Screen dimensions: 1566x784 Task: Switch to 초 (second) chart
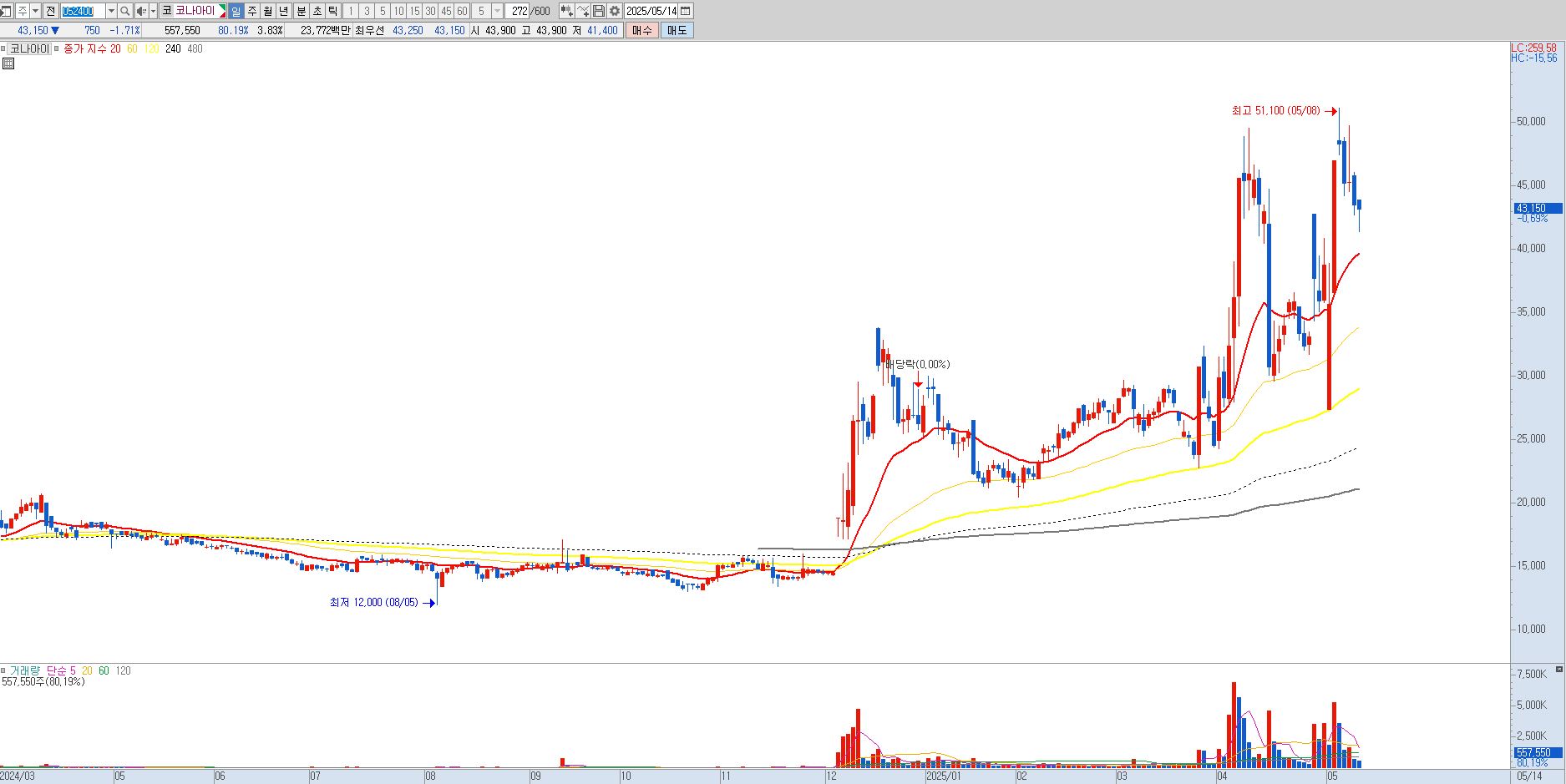tap(317, 11)
